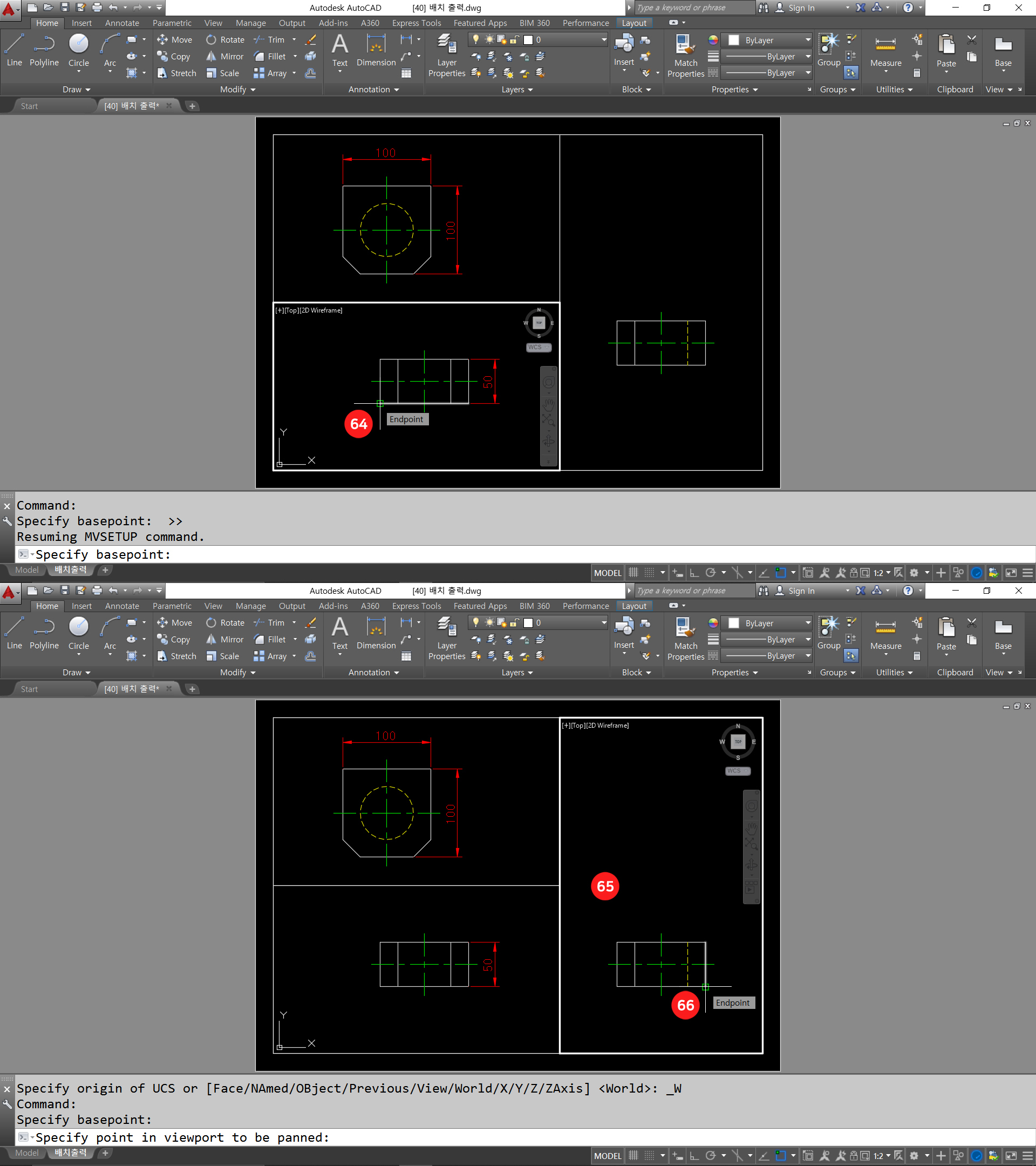This screenshot has width=1036, height=1166.
Task: Click the Fillet tool in the lower ribbon
Action: [x=270, y=640]
